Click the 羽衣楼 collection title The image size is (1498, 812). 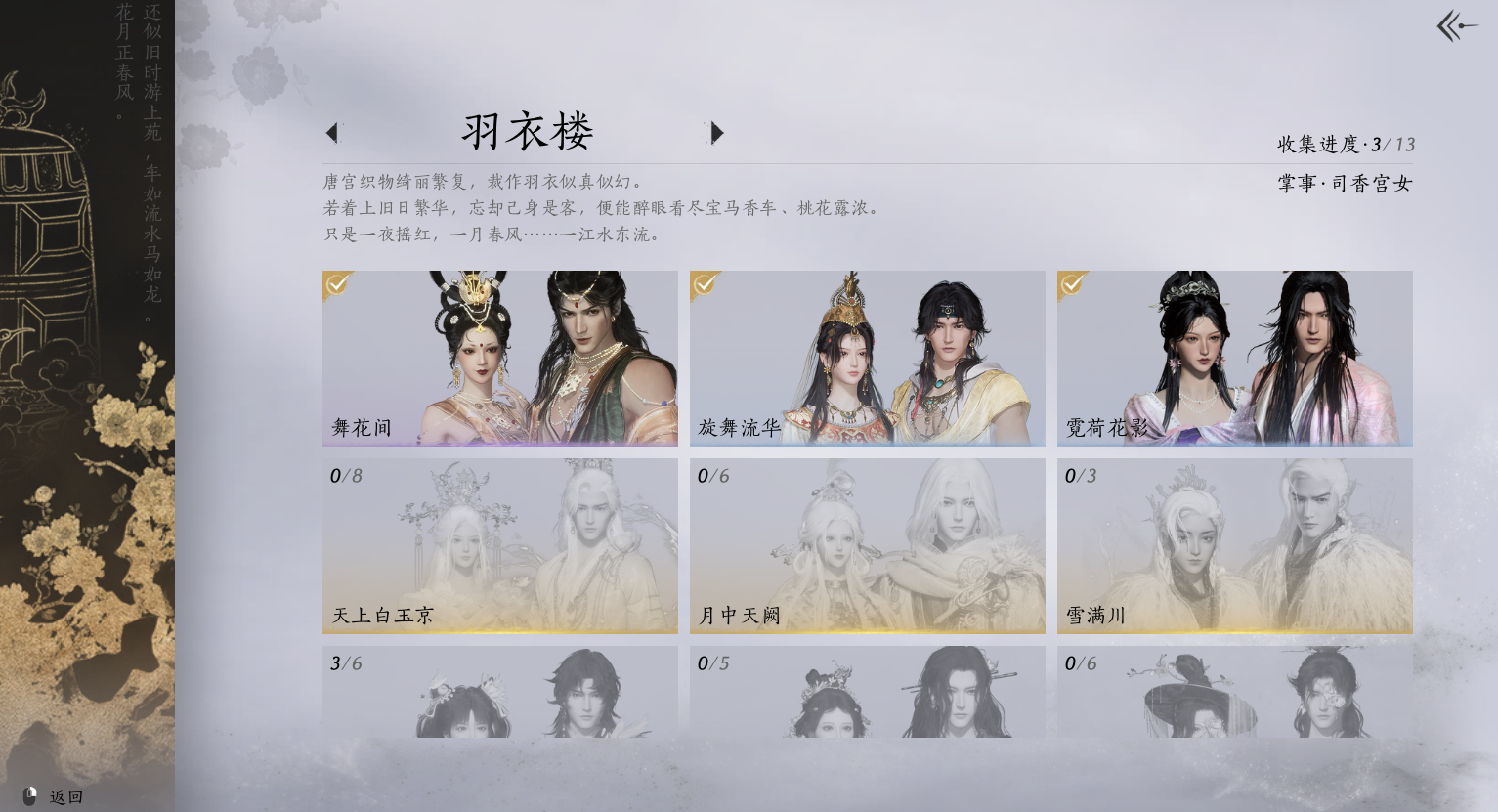click(528, 132)
